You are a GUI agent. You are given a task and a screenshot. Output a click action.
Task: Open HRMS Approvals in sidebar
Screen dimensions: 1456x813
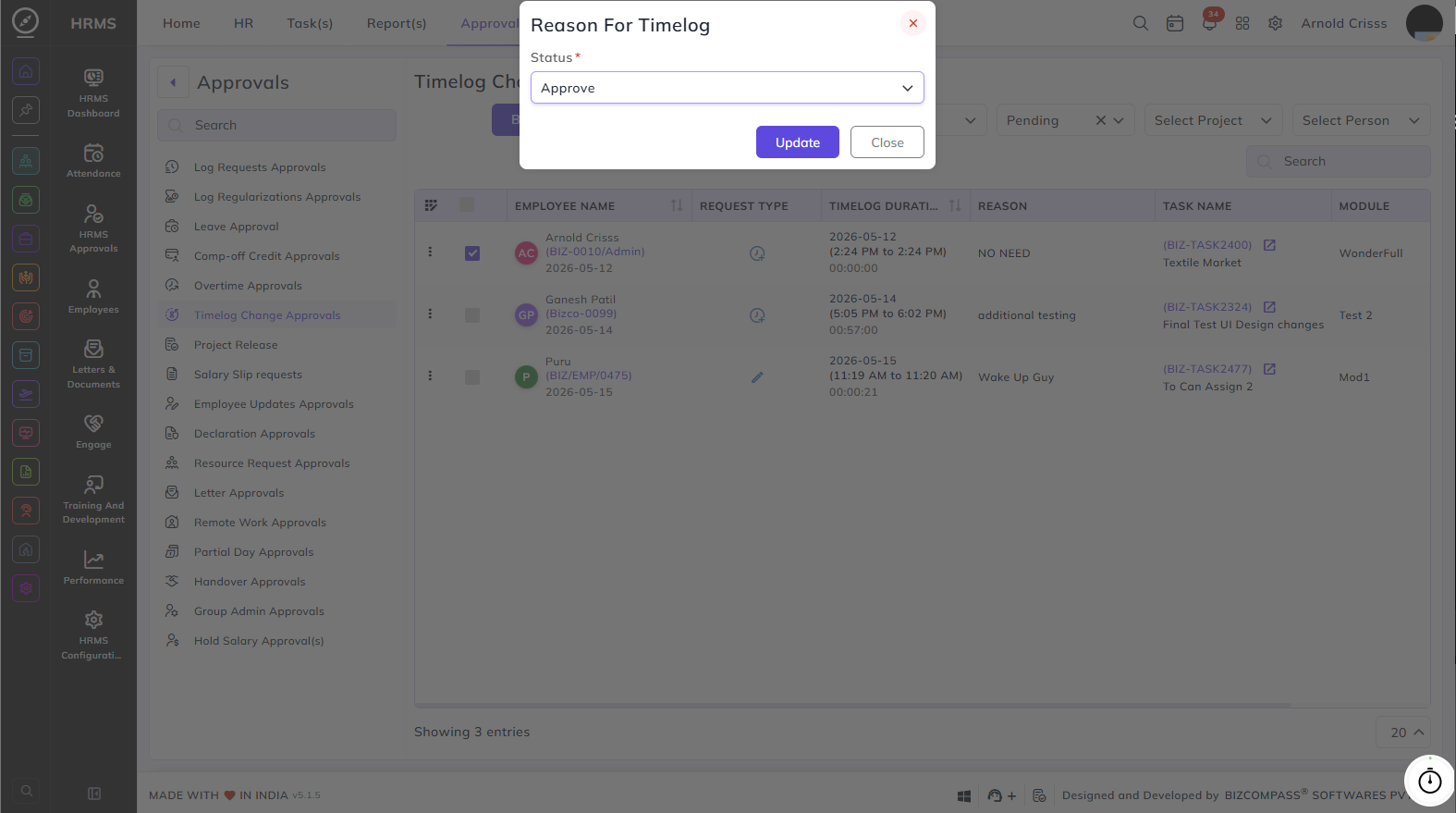[93, 228]
